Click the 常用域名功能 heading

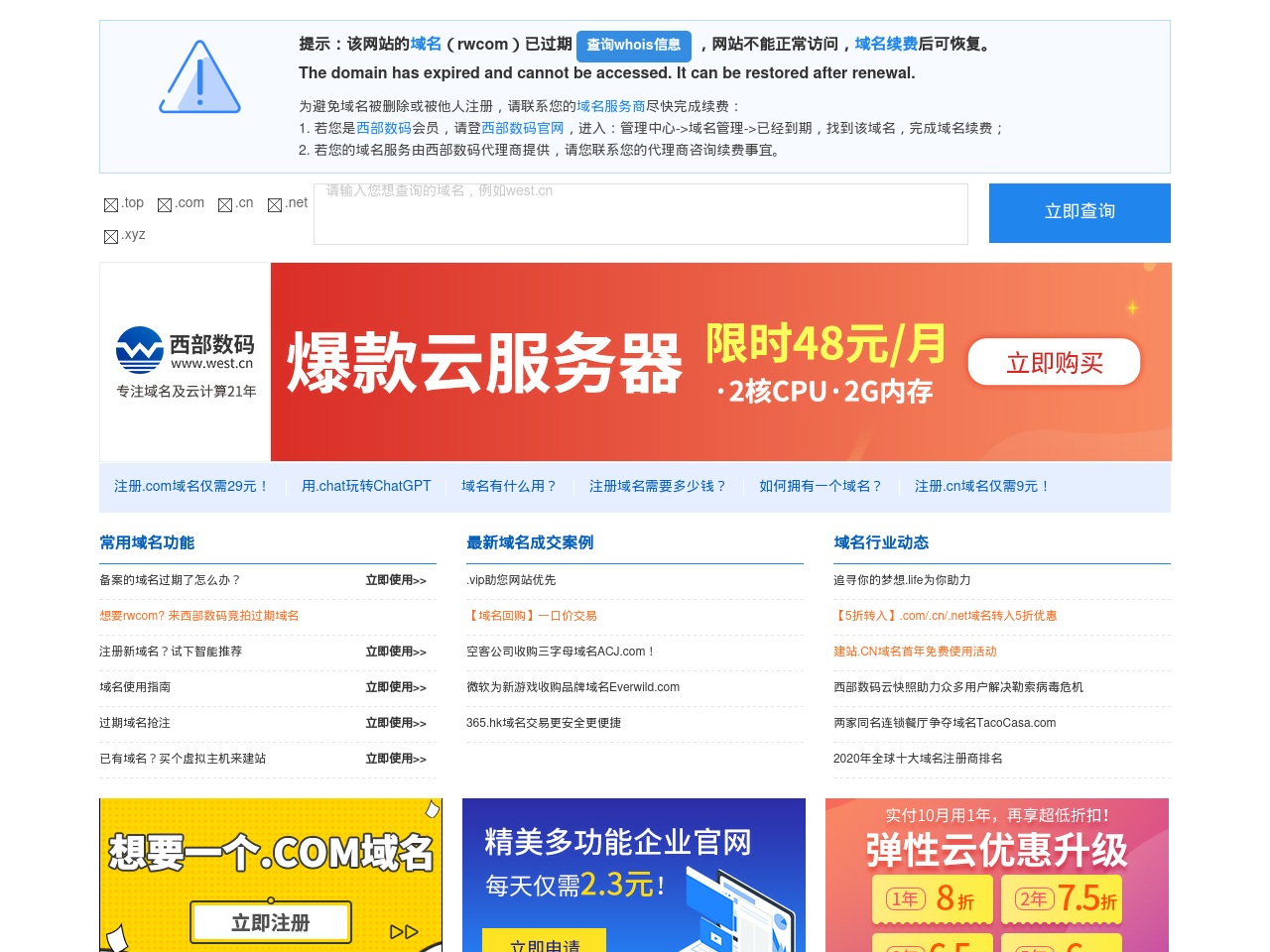coord(147,542)
